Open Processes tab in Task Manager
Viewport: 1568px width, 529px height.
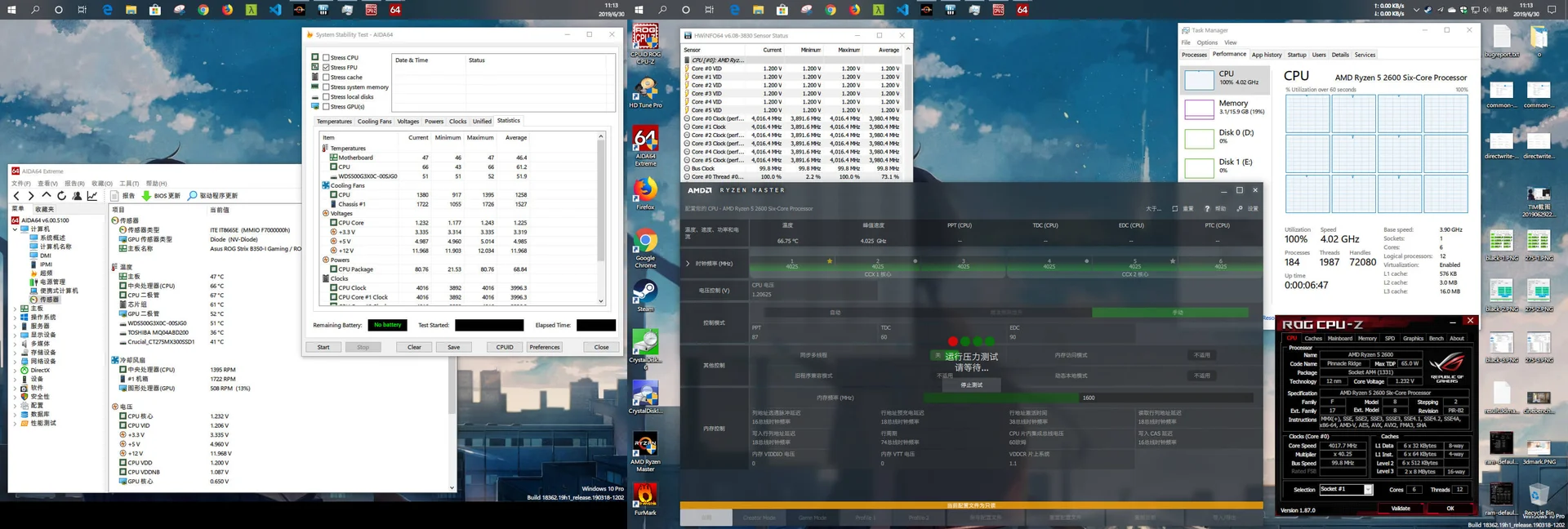tap(1194, 55)
